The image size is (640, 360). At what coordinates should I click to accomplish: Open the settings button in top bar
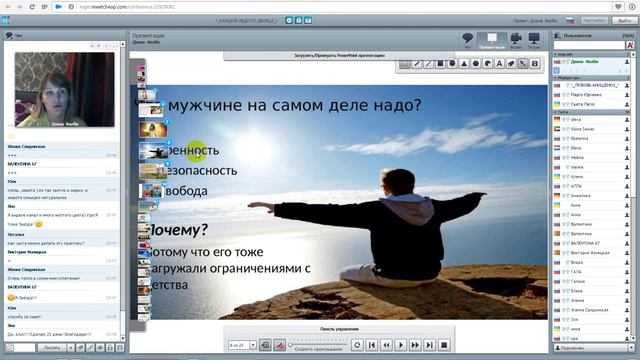click(x=594, y=20)
